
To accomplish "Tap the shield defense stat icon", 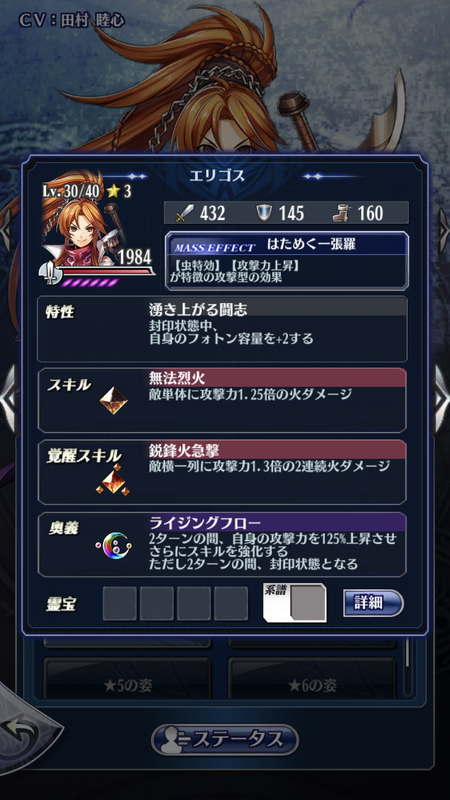I will [x=264, y=213].
